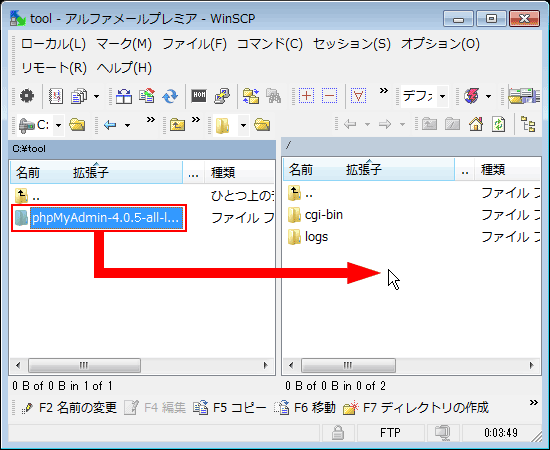Go back in local panel with blue arrow
This screenshot has width=550, height=450.
coord(110,125)
